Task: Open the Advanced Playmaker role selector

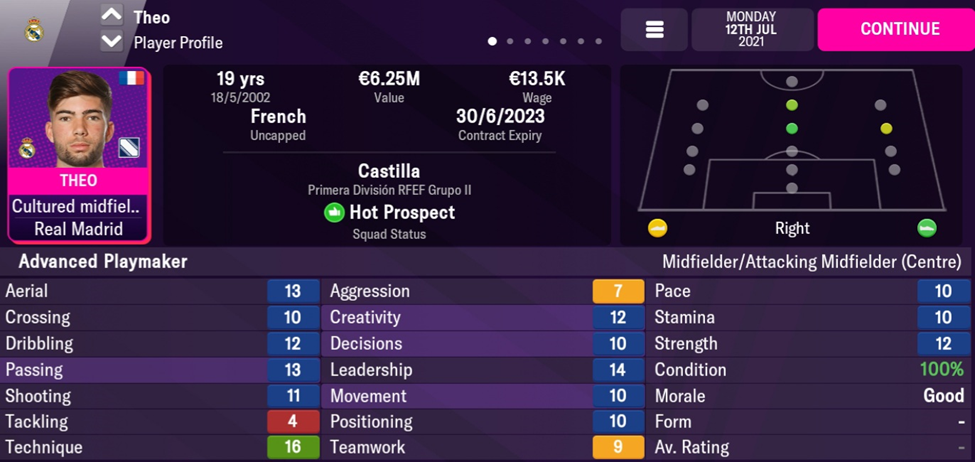Action: click(103, 262)
